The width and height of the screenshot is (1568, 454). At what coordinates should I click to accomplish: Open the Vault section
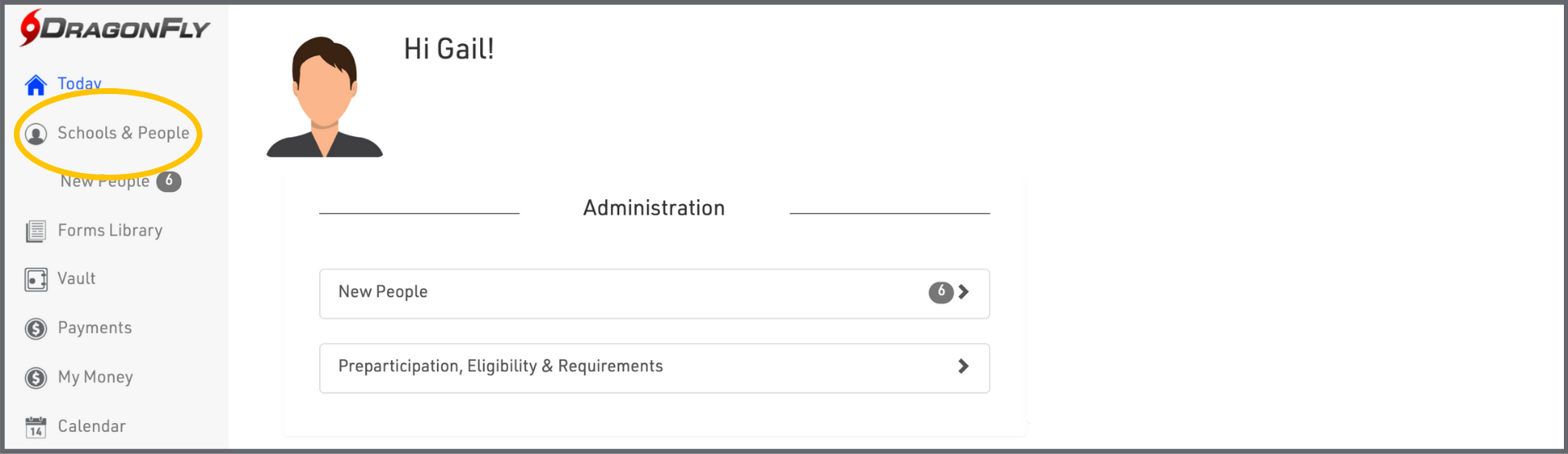point(77,279)
